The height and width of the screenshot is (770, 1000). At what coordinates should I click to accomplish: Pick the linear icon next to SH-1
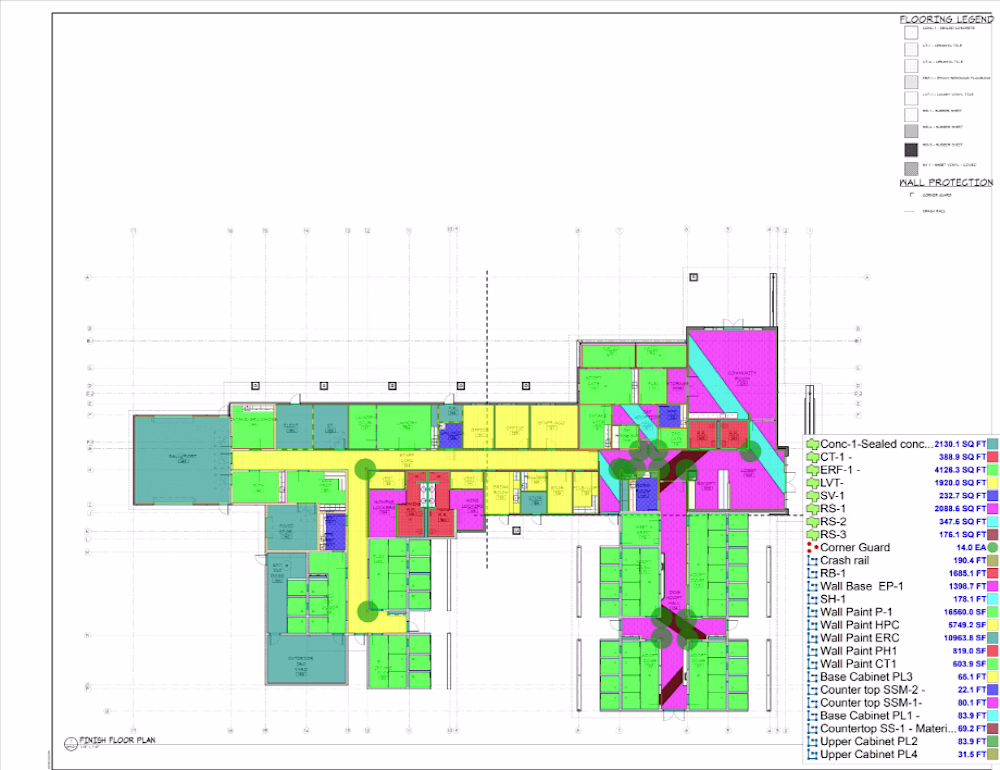812,600
